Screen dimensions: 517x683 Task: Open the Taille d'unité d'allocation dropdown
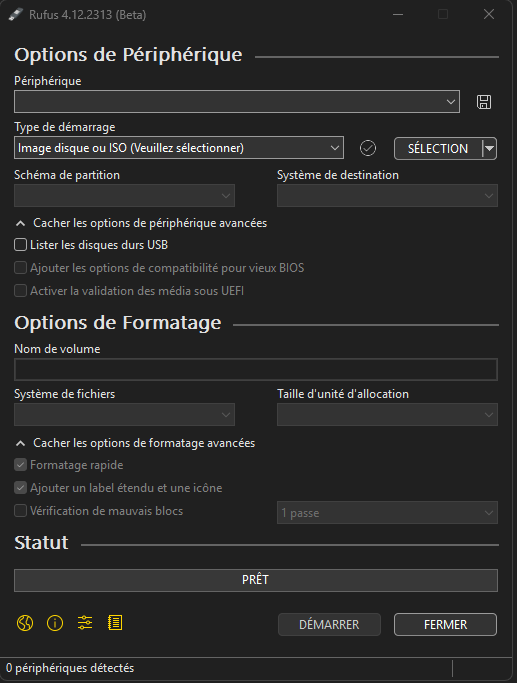point(387,414)
